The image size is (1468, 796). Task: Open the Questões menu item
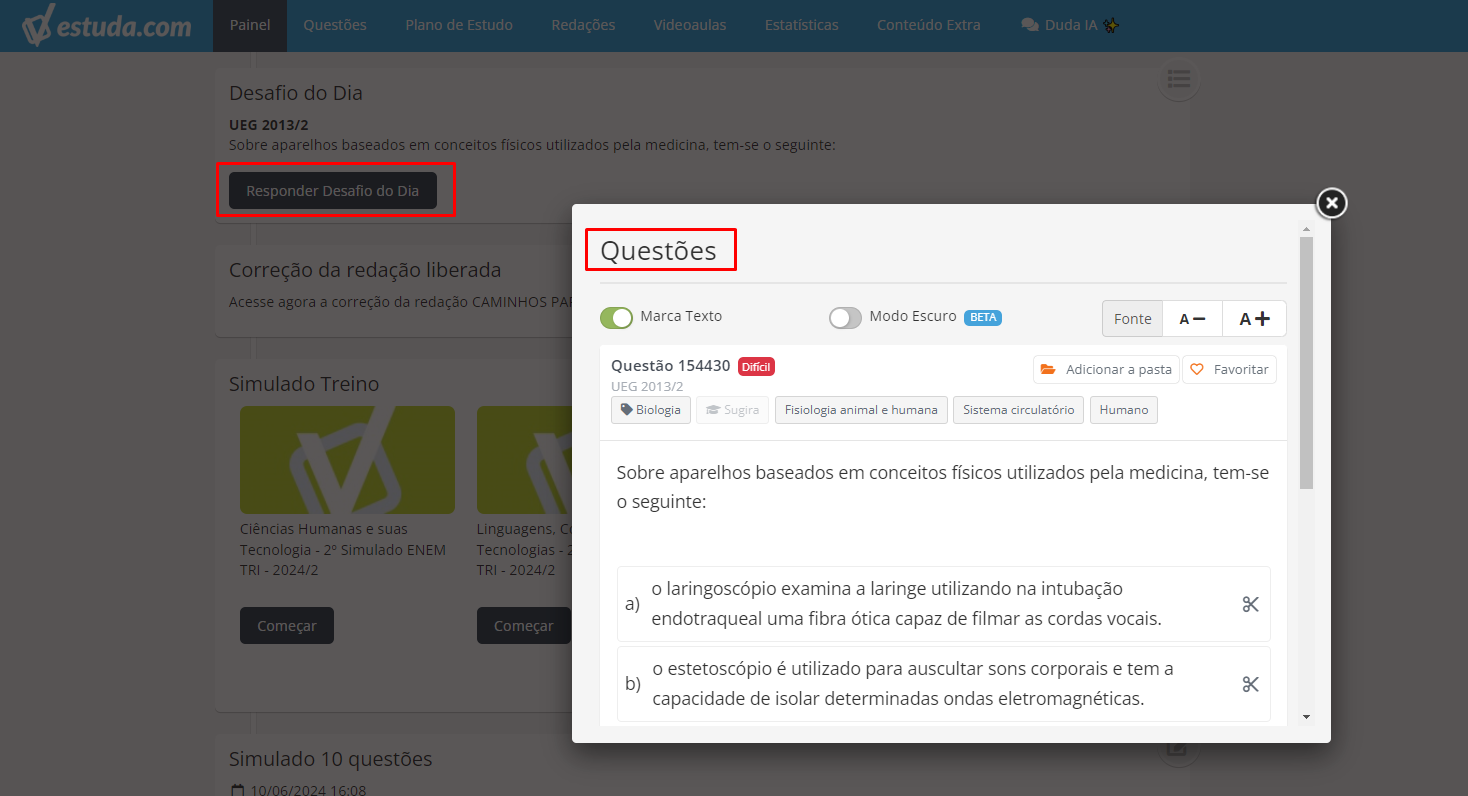335,25
